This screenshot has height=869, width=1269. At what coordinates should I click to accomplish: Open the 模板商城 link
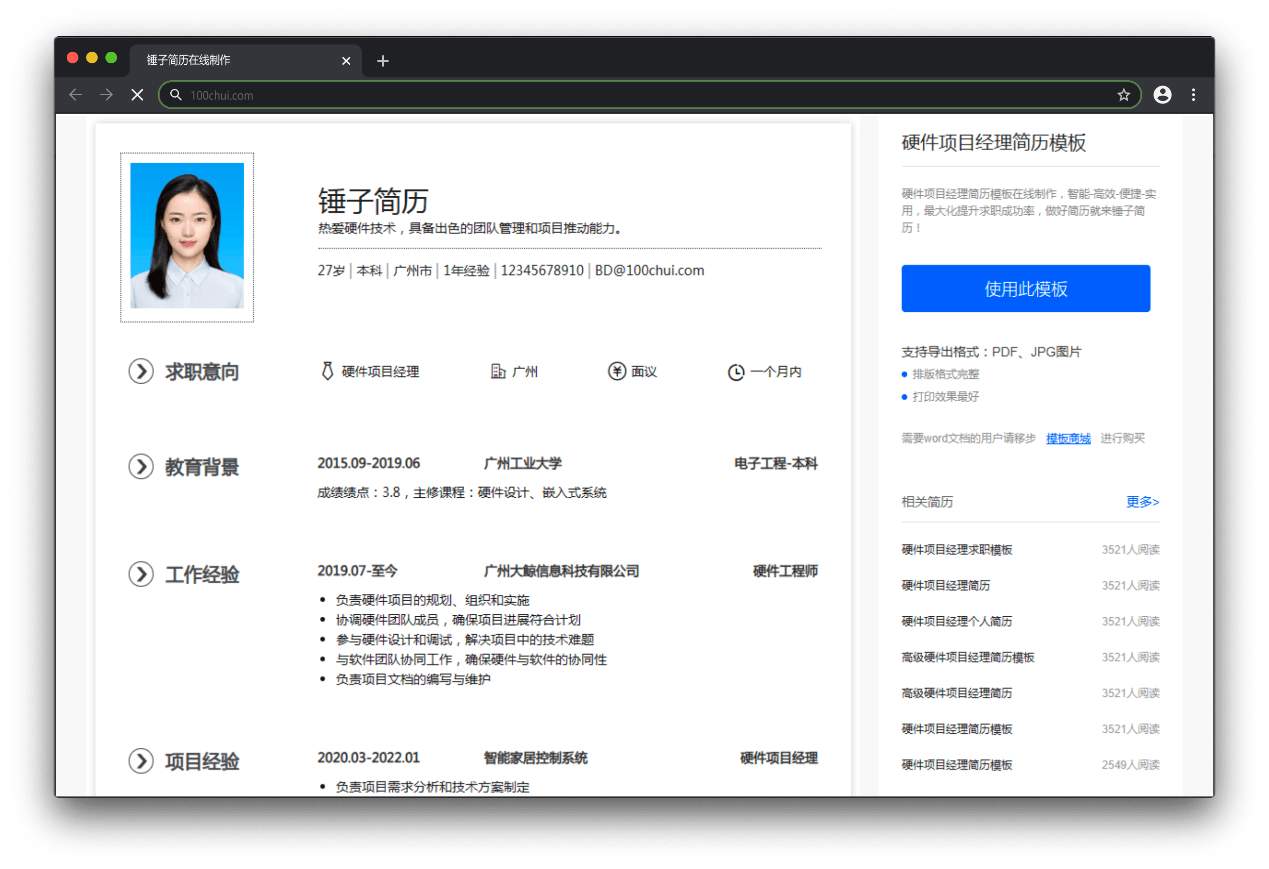pos(1068,438)
